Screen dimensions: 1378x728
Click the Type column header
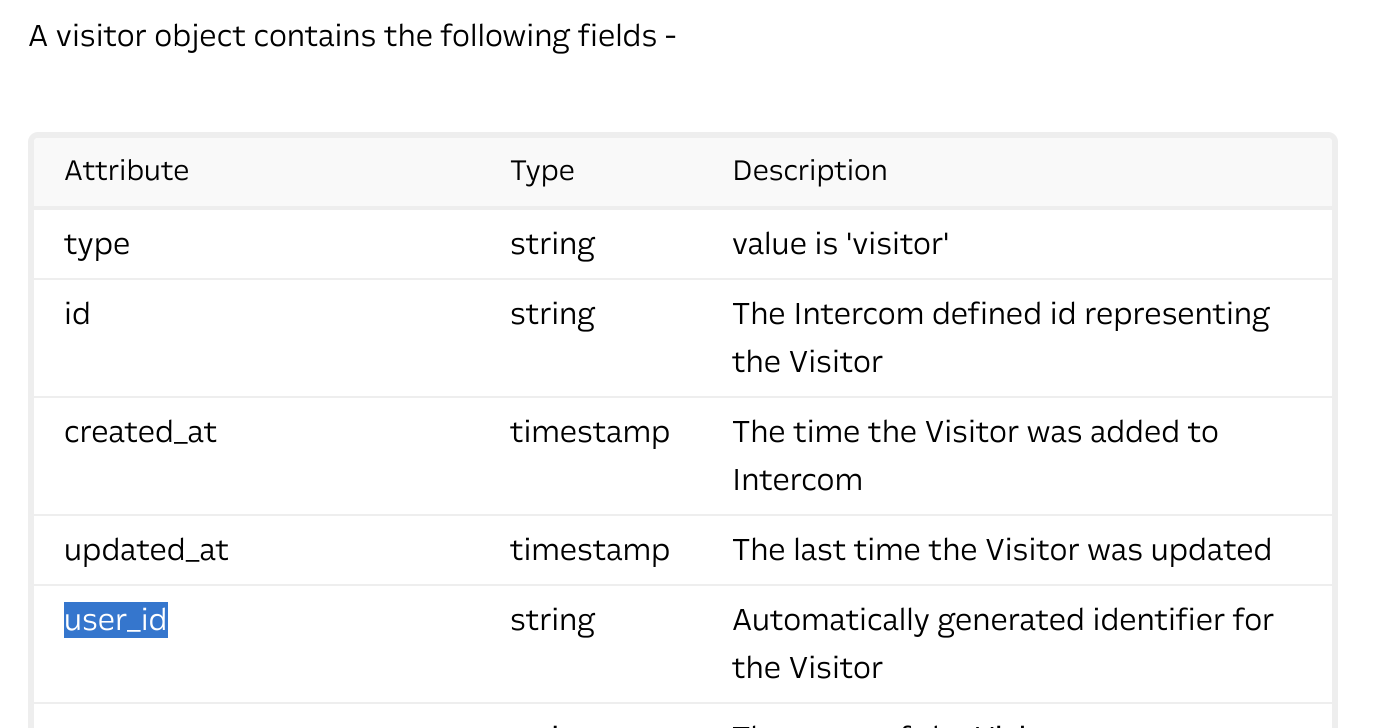542,171
